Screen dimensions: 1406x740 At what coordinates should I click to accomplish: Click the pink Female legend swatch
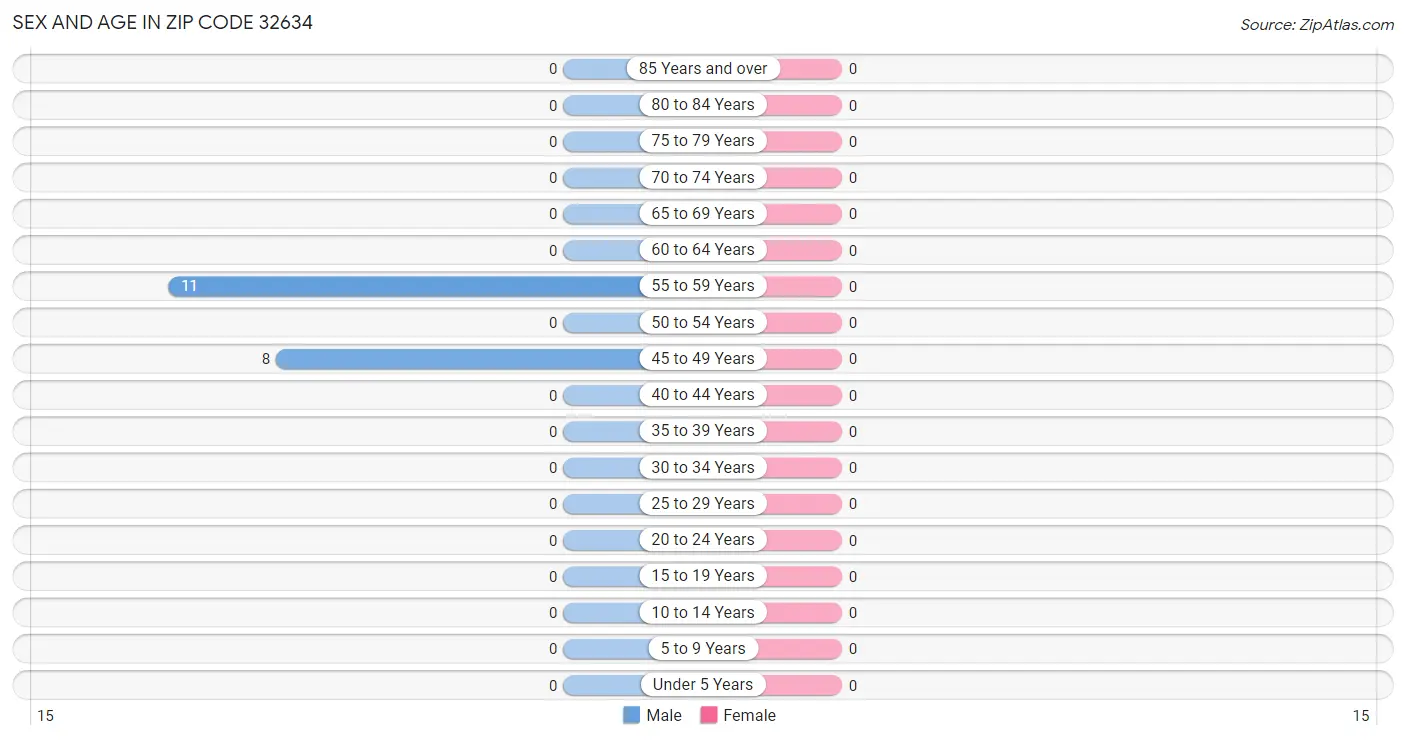pos(709,715)
